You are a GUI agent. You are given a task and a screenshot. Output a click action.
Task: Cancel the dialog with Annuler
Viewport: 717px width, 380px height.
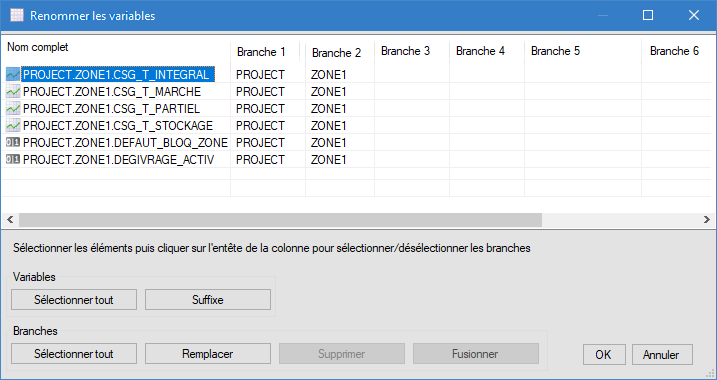[x=662, y=354]
